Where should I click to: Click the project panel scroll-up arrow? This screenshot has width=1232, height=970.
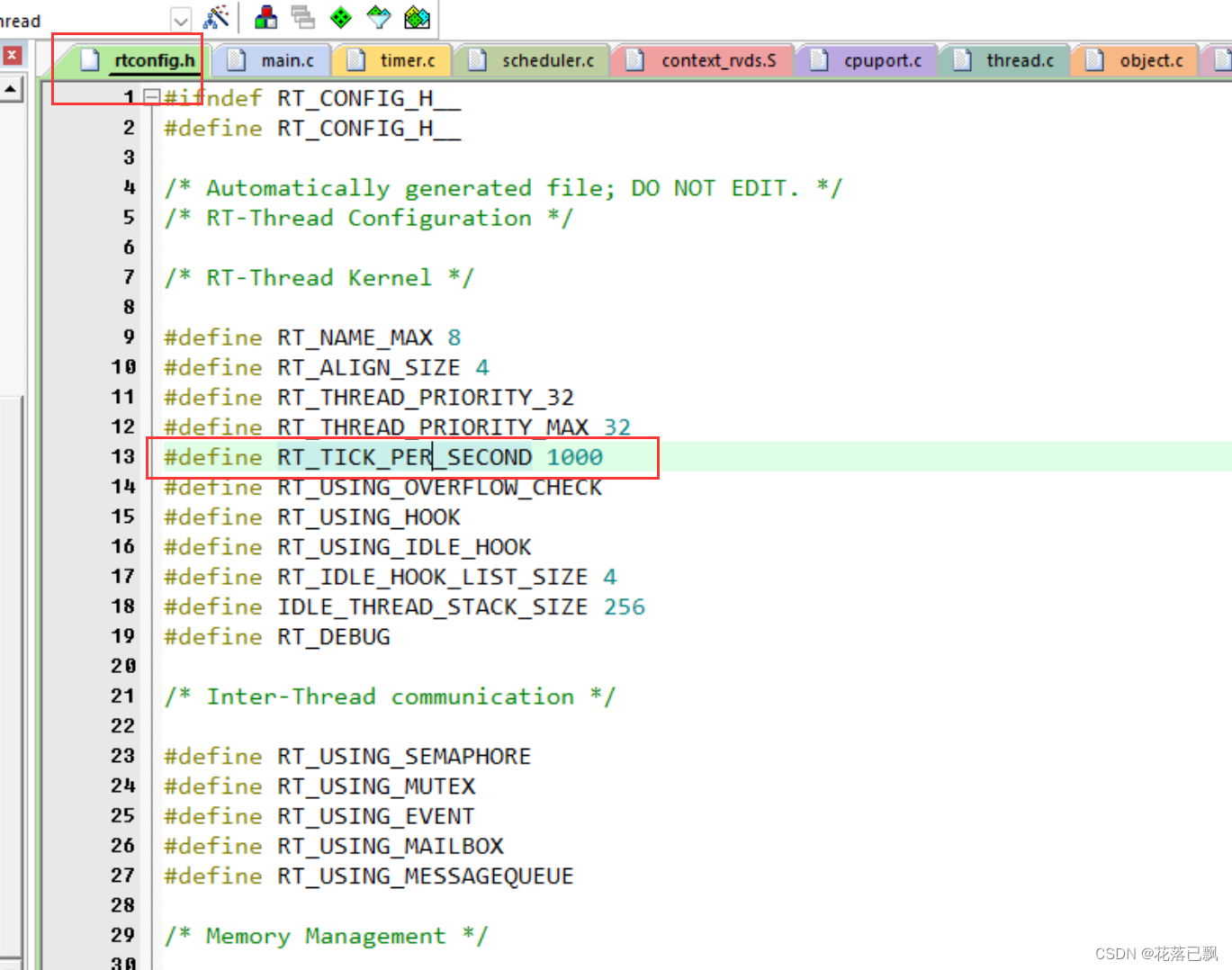(11, 89)
